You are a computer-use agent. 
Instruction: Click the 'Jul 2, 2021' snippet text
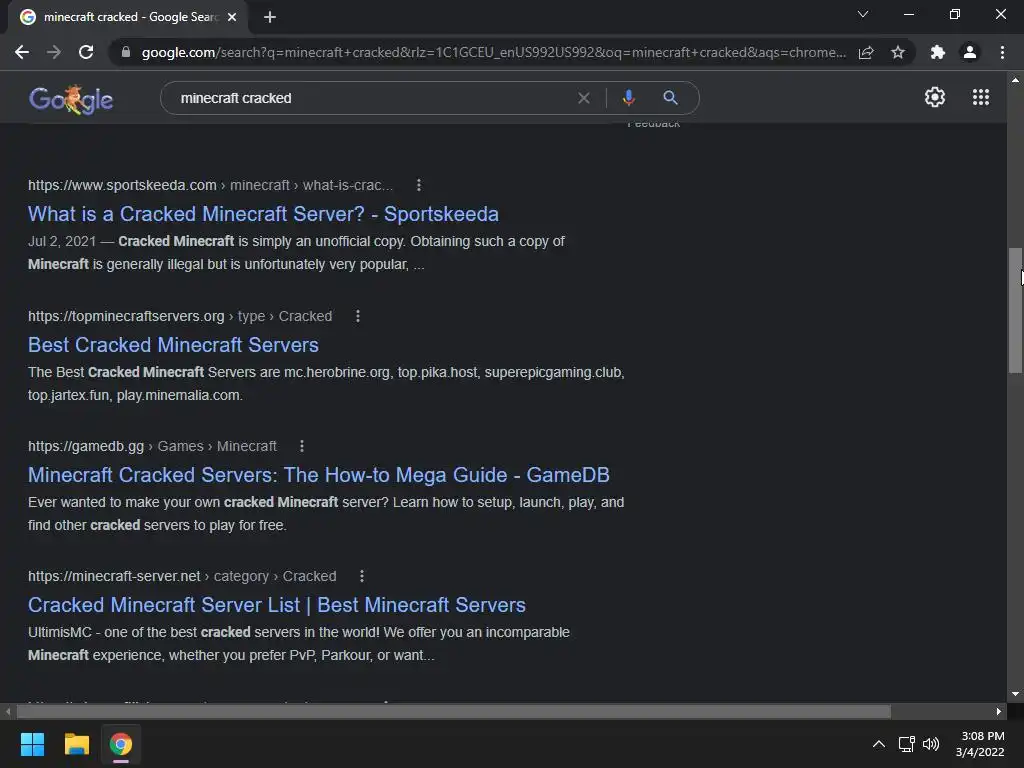tap(62, 242)
